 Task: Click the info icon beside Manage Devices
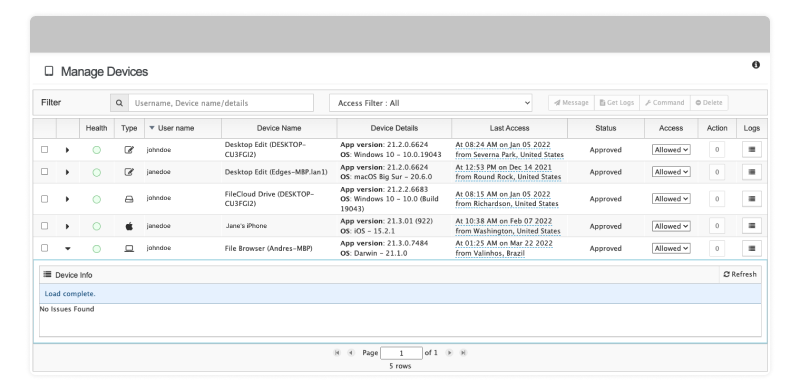(x=756, y=65)
